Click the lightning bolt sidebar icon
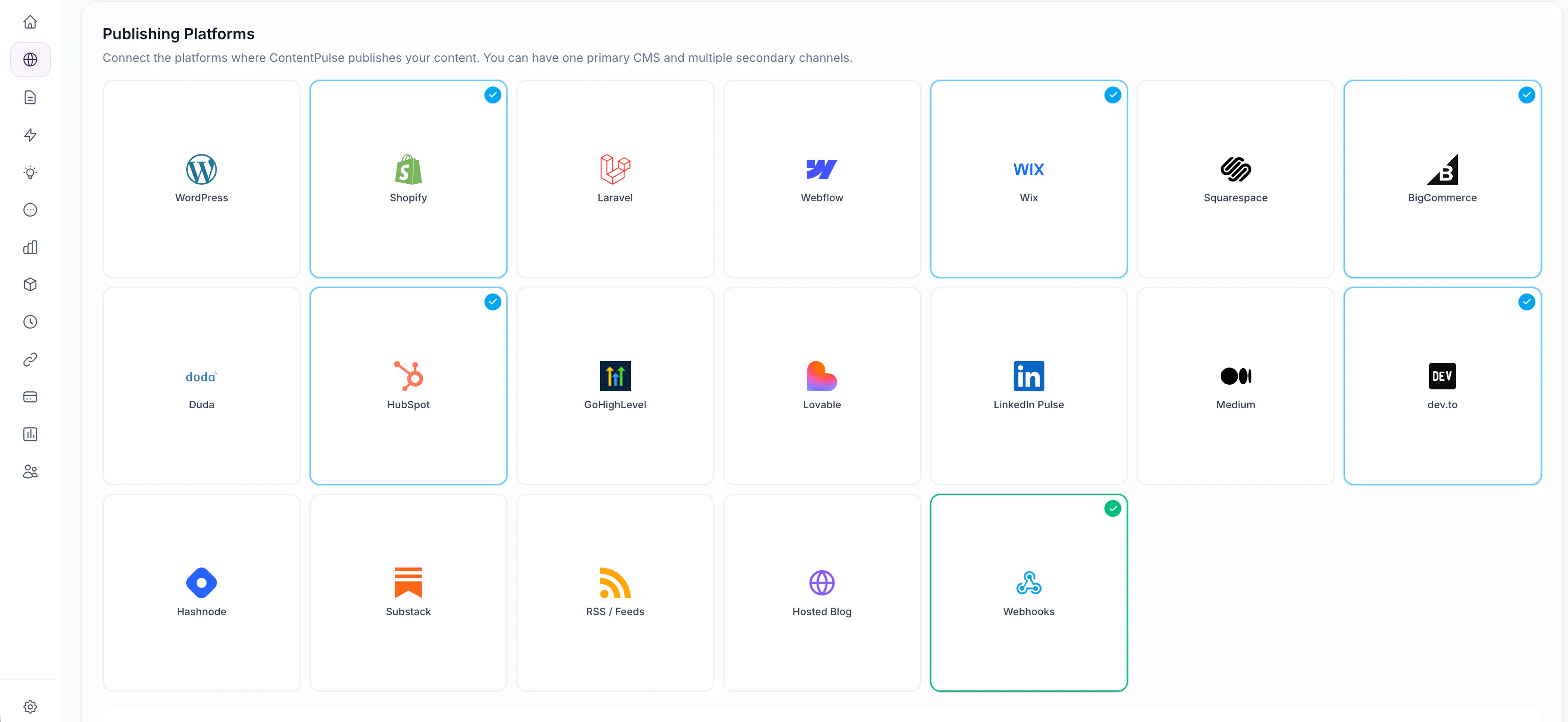Screen dimensions: 1568x722 pyautogui.click(x=30, y=135)
